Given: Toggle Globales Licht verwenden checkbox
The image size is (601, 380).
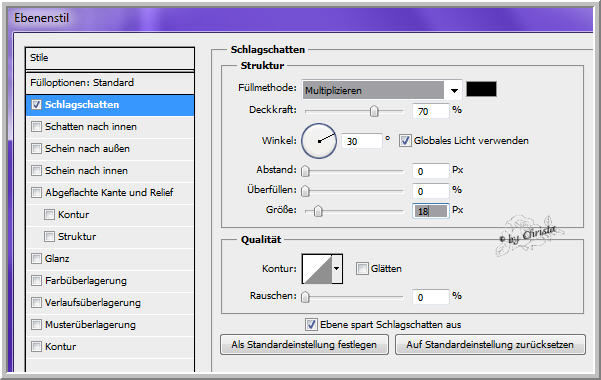Looking at the screenshot, I should click(405, 141).
